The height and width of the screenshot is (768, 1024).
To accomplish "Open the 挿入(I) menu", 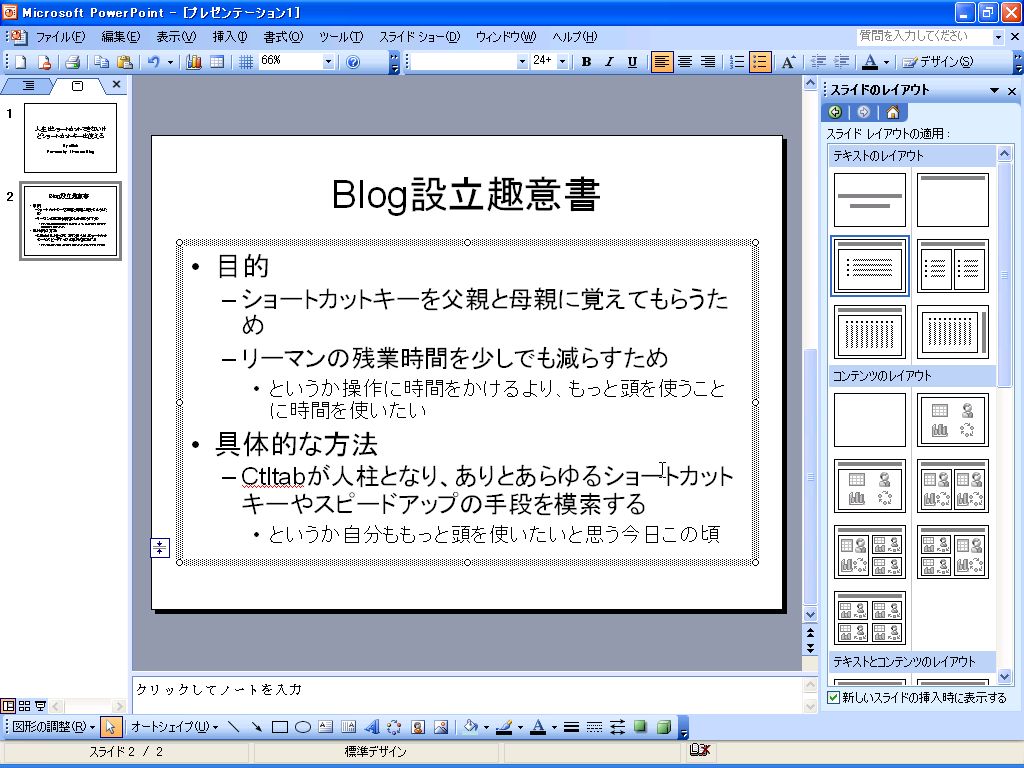I will click(x=229, y=37).
